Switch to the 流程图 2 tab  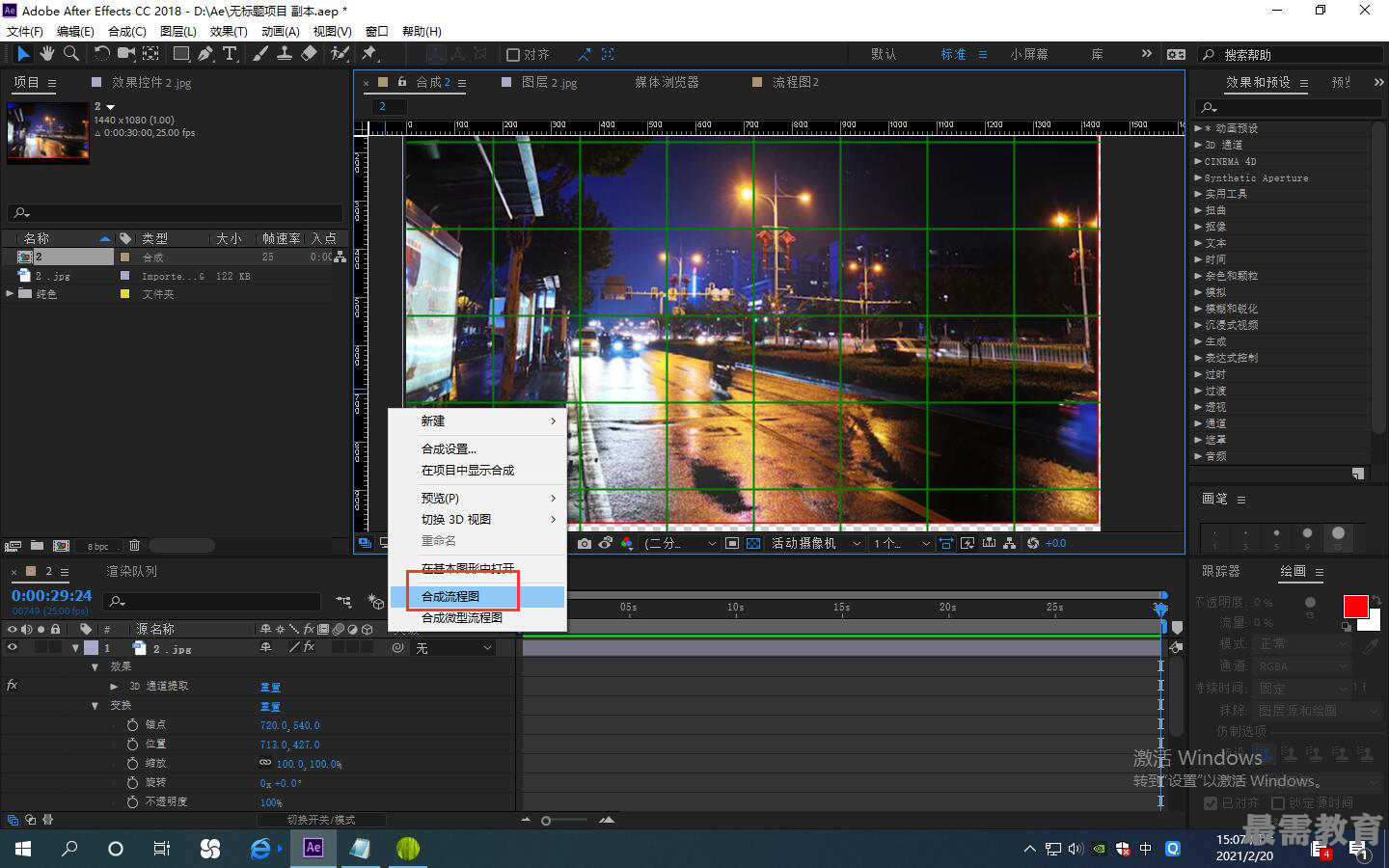pos(796,83)
